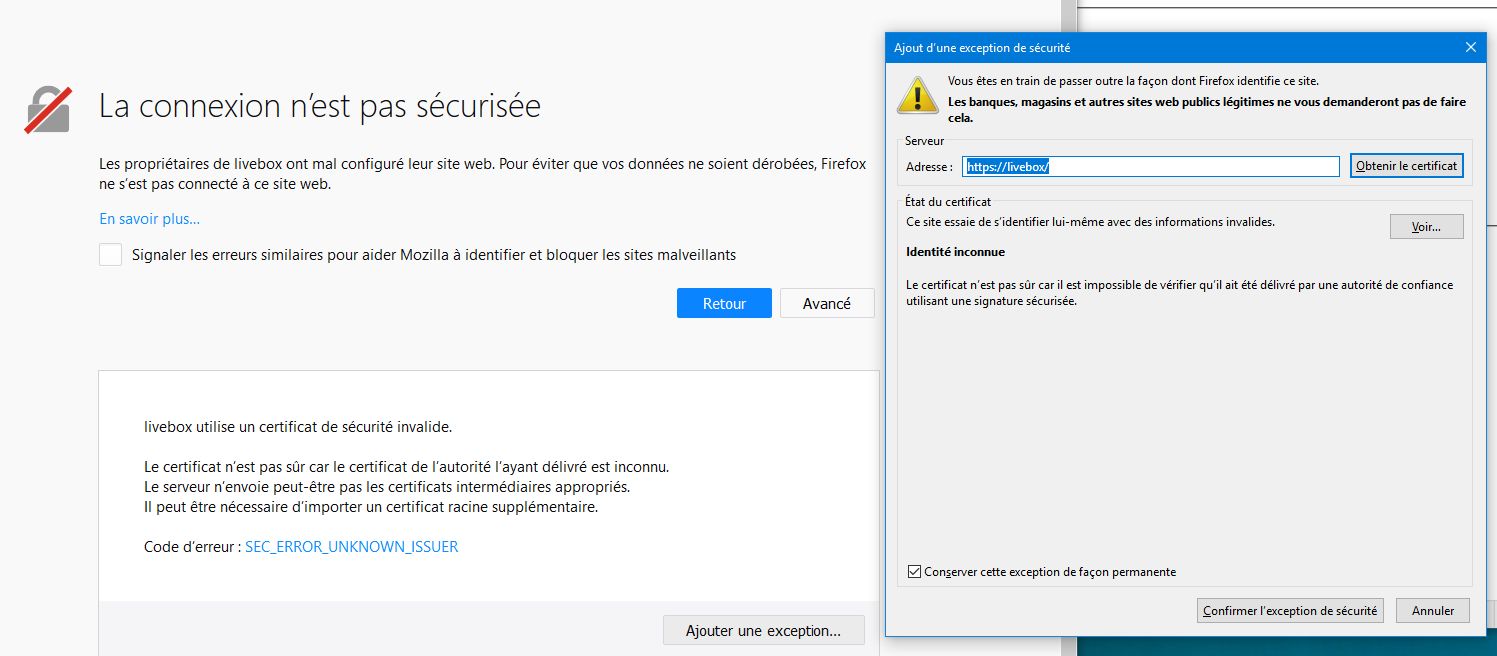
Task: Open the 'En savoir plus…' link
Action: point(149,219)
